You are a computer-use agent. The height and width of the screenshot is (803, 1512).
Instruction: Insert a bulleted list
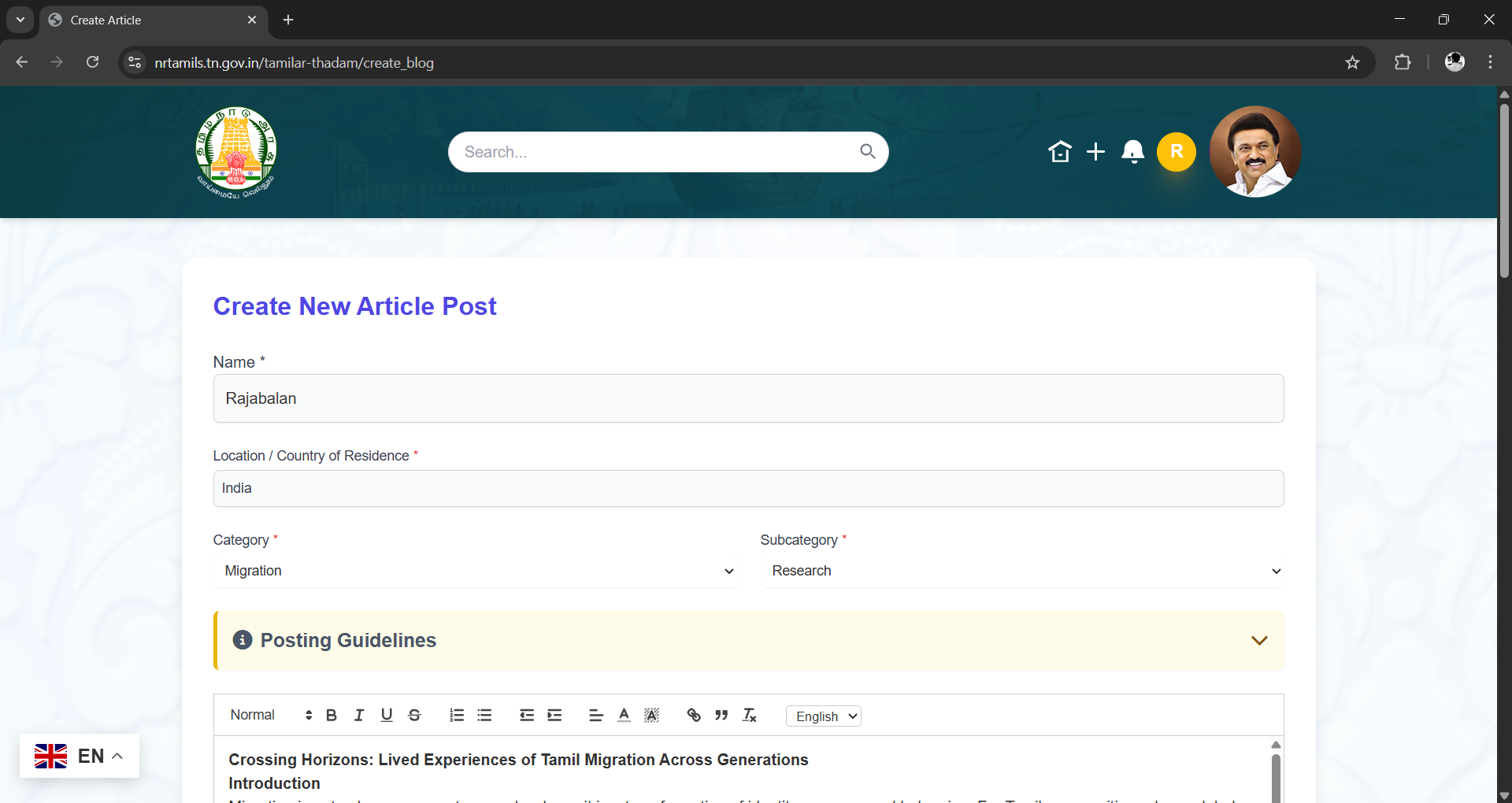coord(484,715)
